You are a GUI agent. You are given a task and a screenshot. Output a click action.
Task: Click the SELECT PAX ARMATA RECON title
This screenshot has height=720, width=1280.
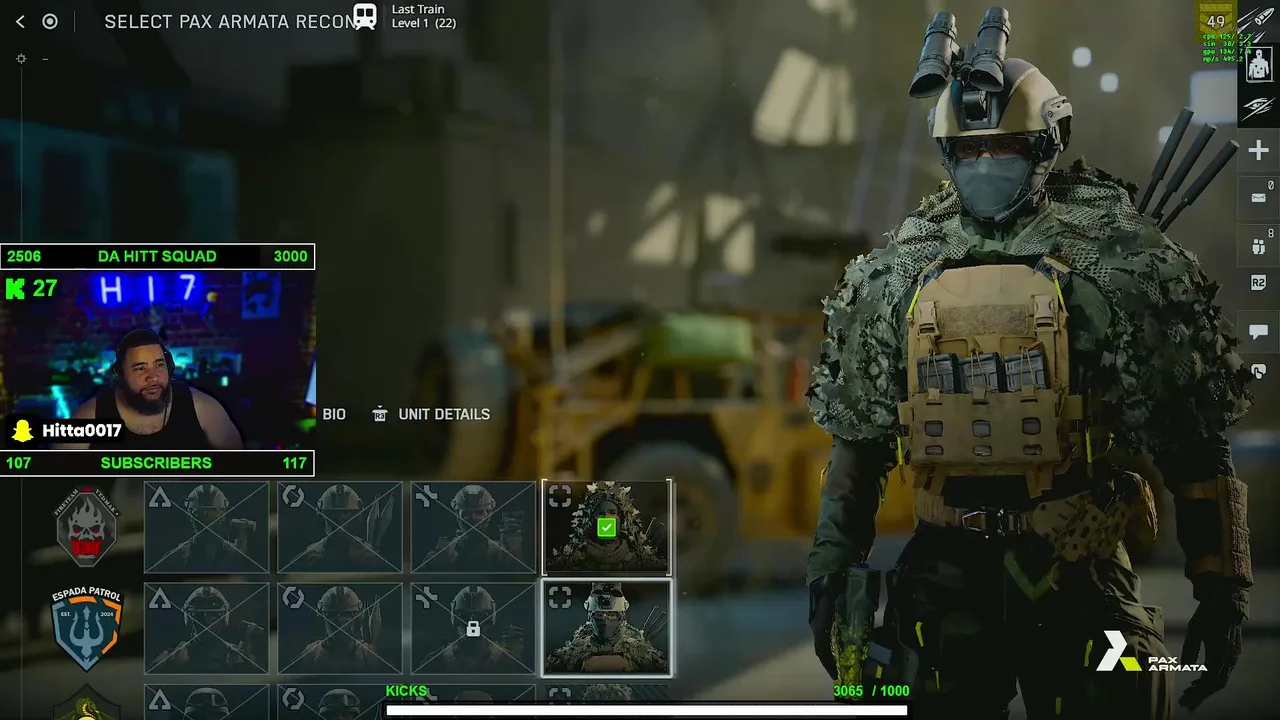coord(230,21)
